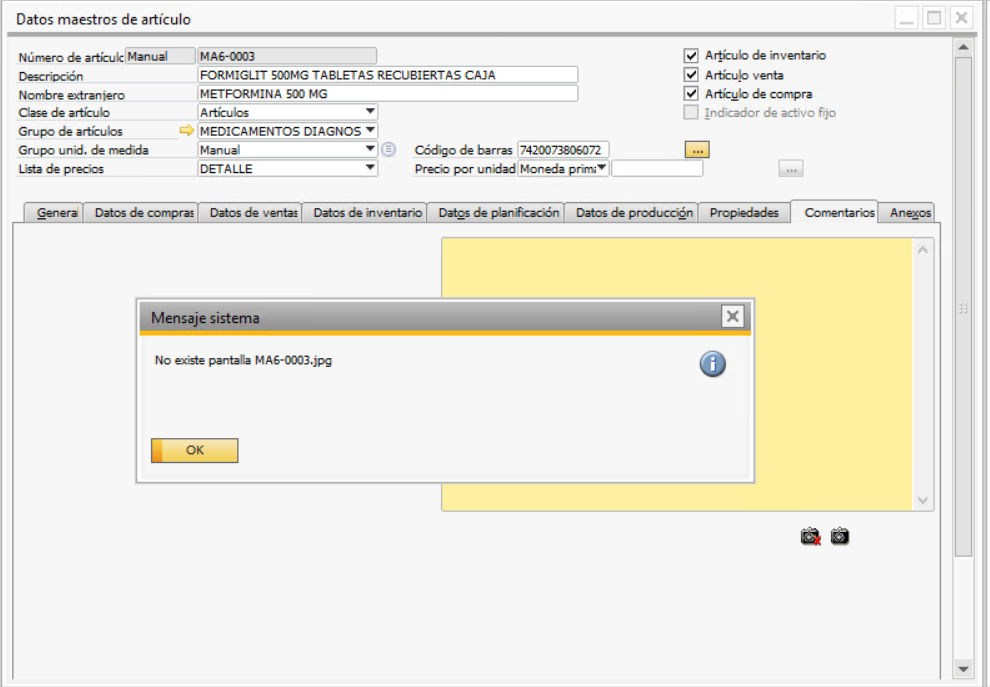Click the gray ellipsis button beside unit price
The height and width of the screenshot is (687, 990).
tap(790, 169)
